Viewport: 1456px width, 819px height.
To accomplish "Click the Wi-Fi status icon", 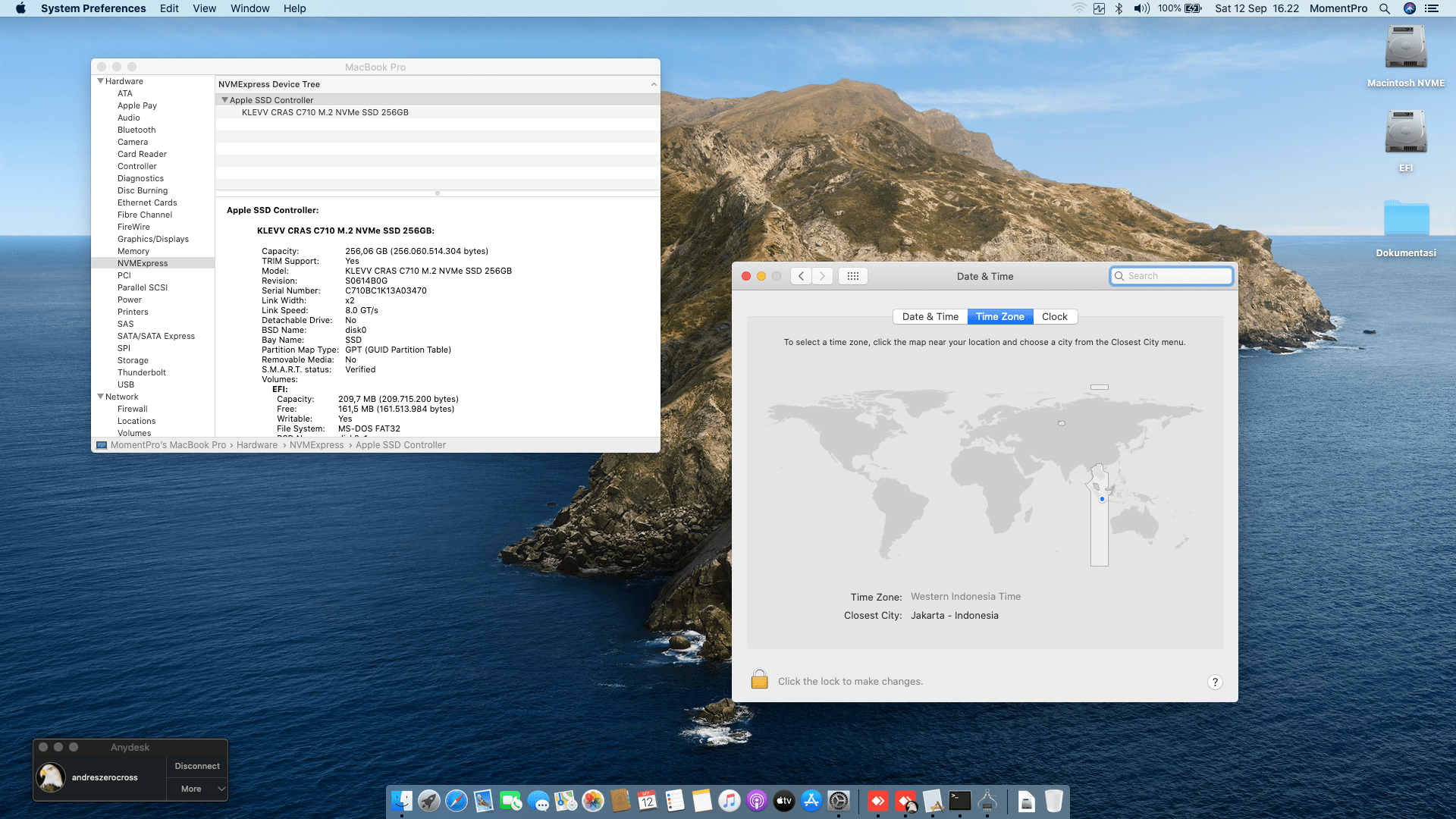I will (1079, 8).
